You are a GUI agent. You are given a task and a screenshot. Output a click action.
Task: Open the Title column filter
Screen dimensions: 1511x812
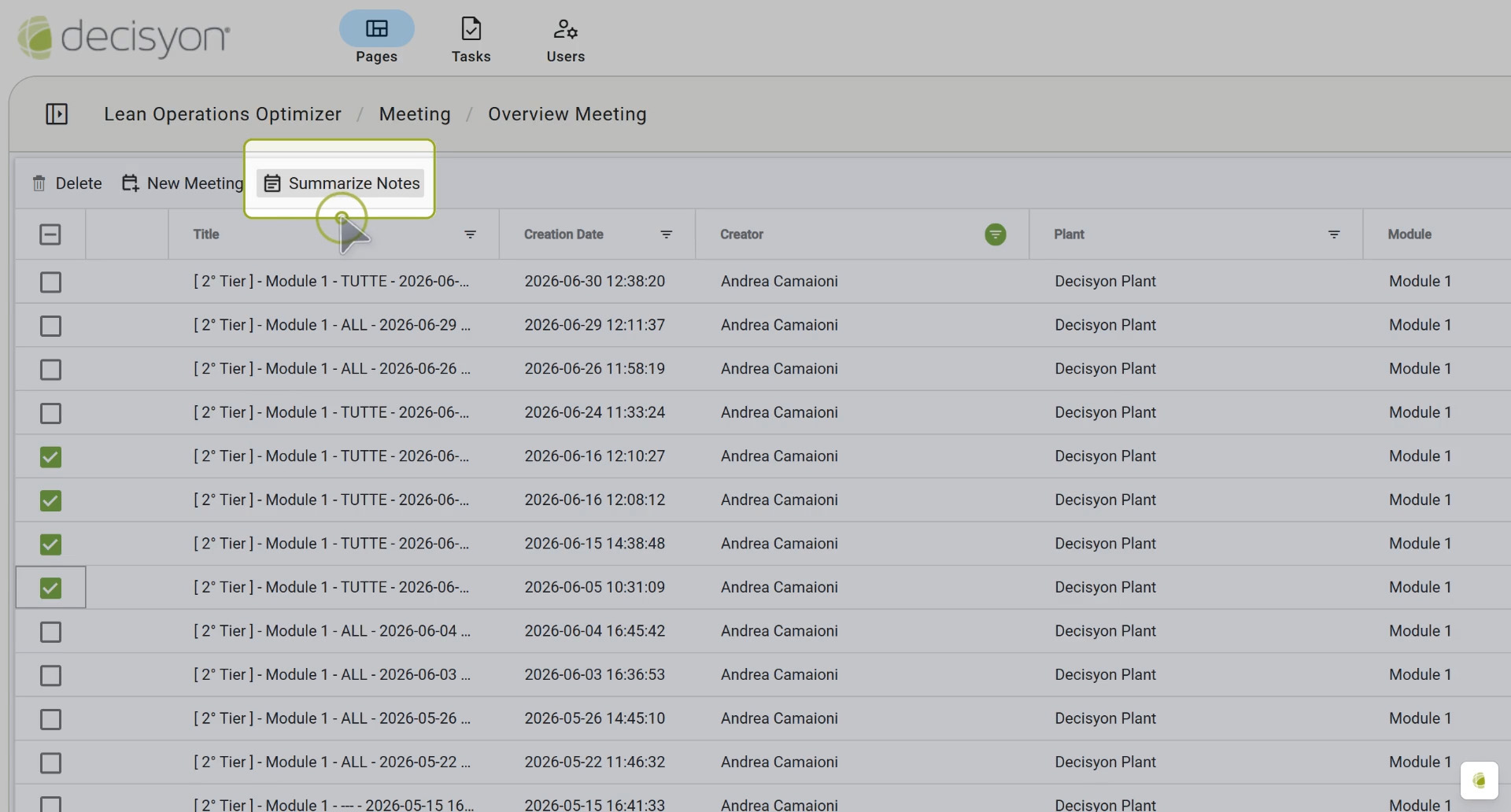coord(470,234)
